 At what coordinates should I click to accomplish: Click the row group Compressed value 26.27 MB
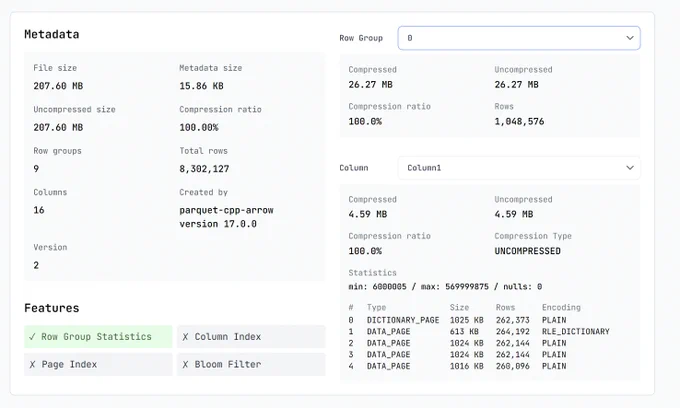tap(370, 85)
